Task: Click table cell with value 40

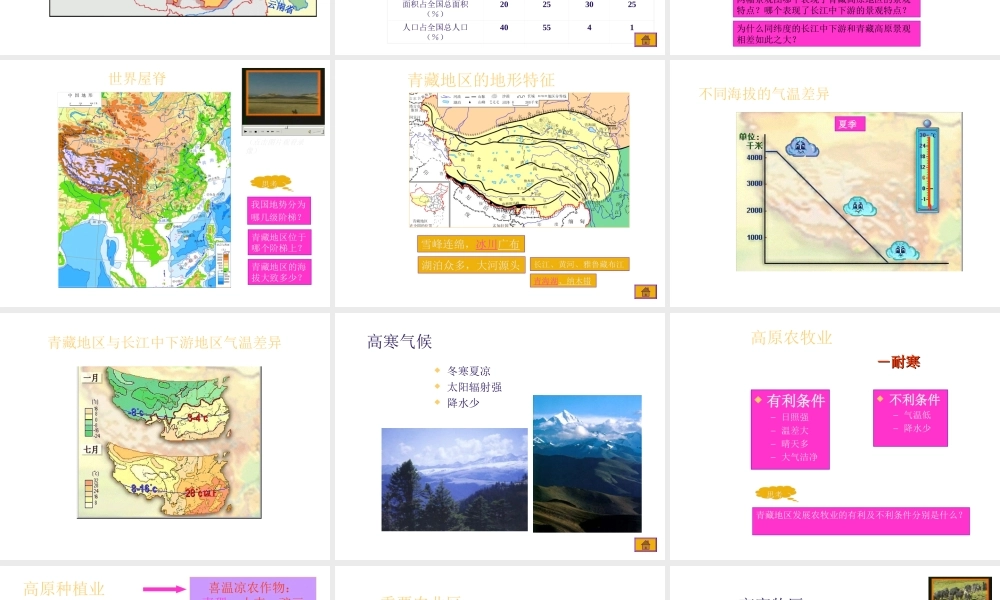Action: pos(504,27)
